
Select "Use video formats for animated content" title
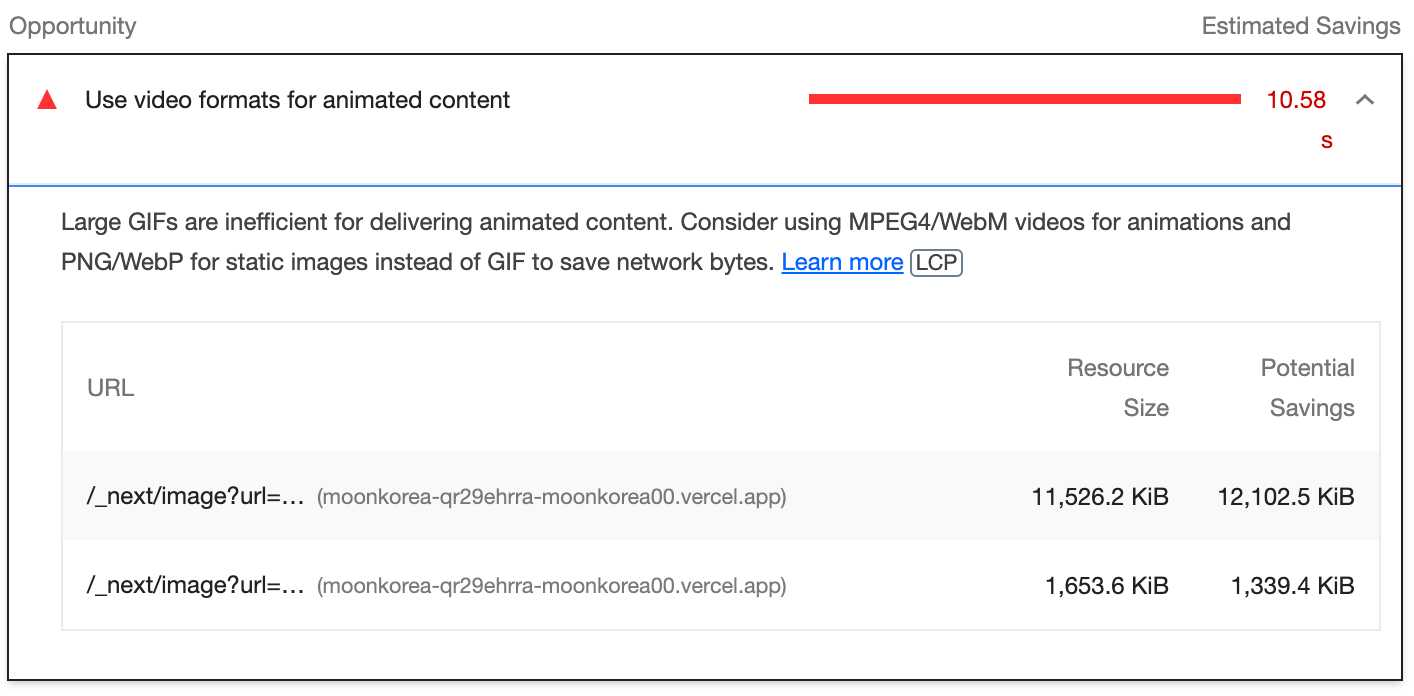(297, 100)
